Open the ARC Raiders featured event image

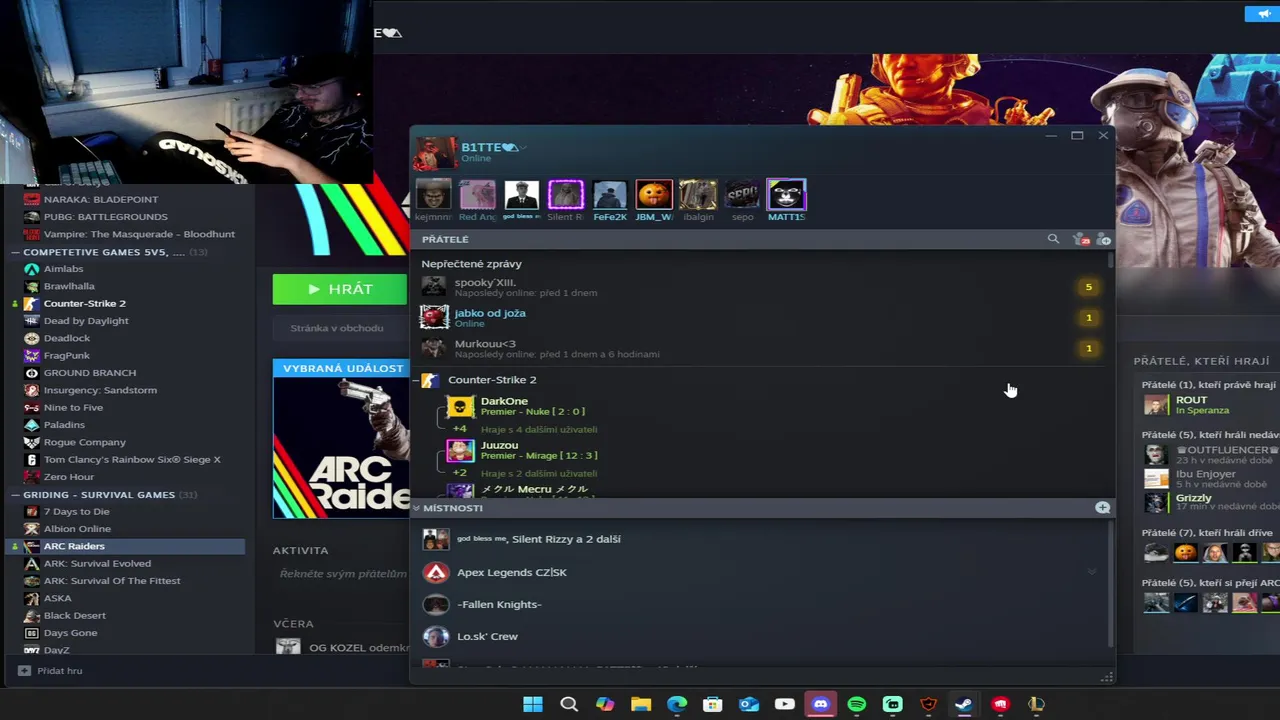click(x=341, y=447)
